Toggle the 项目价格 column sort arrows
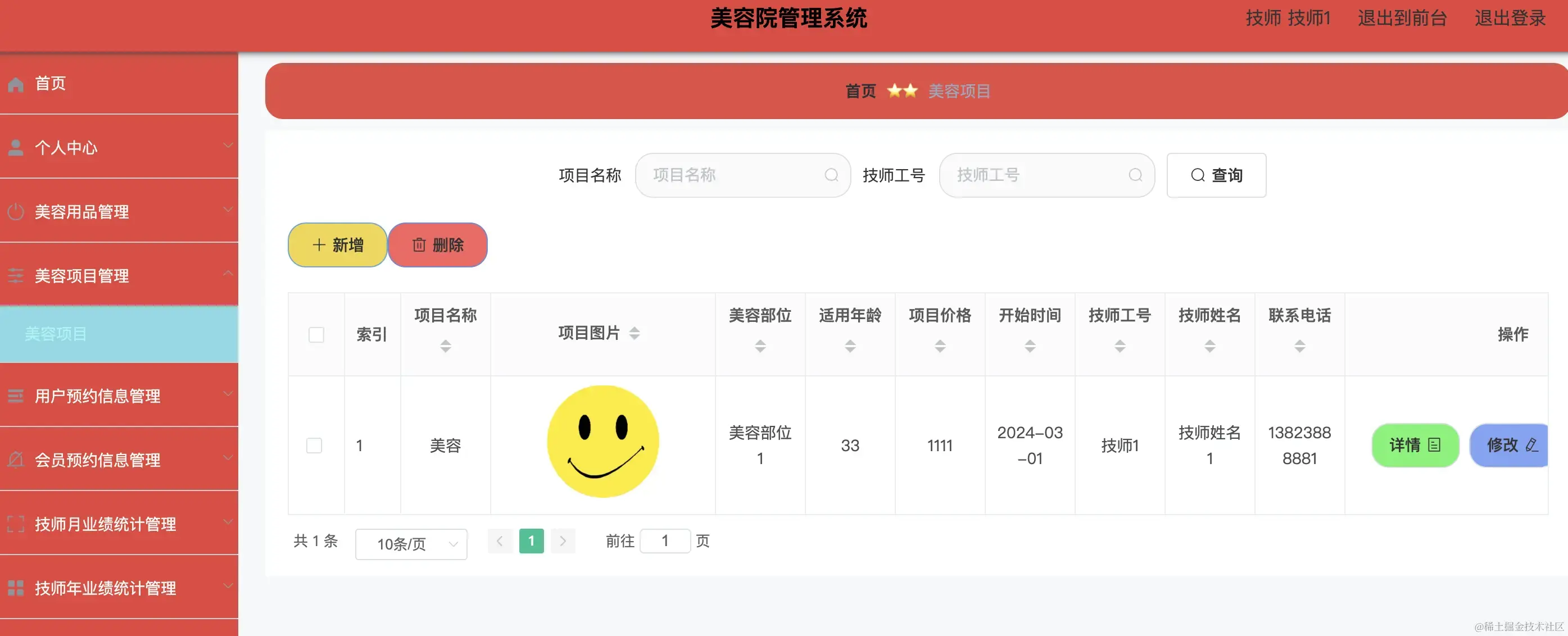 click(x=940, y=345)
